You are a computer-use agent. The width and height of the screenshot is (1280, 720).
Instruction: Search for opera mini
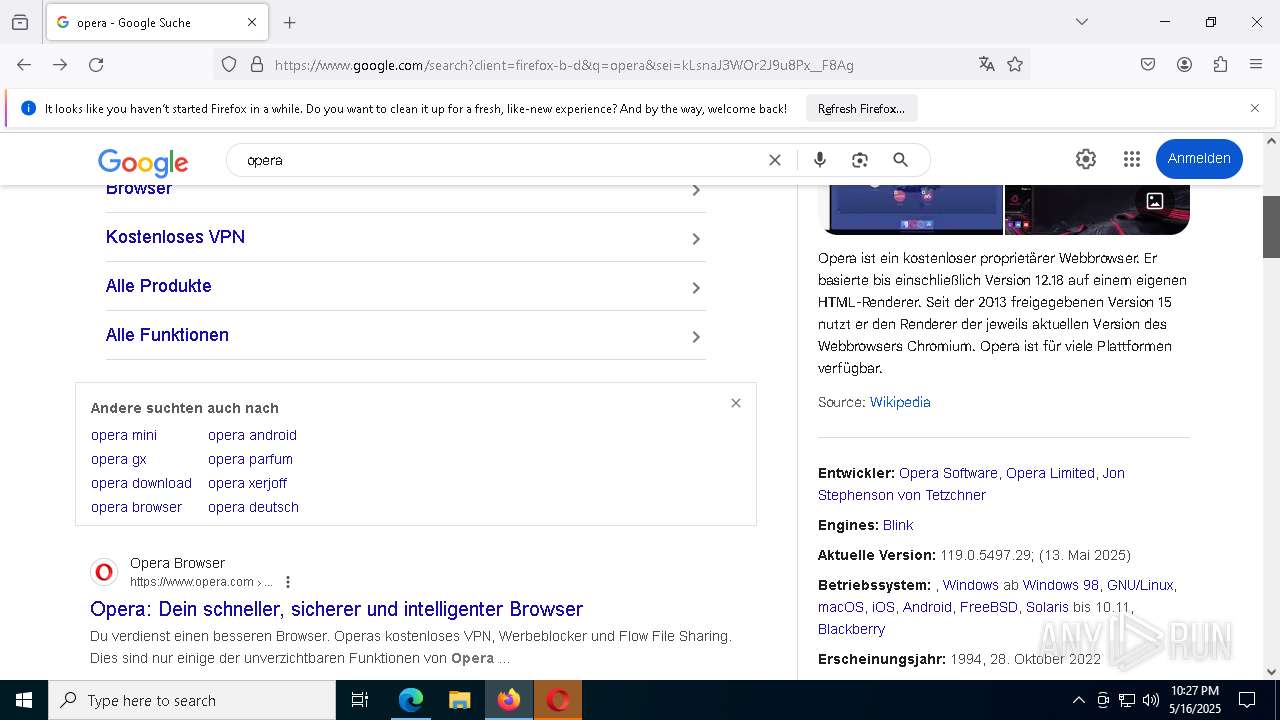[x=124, y=435]
